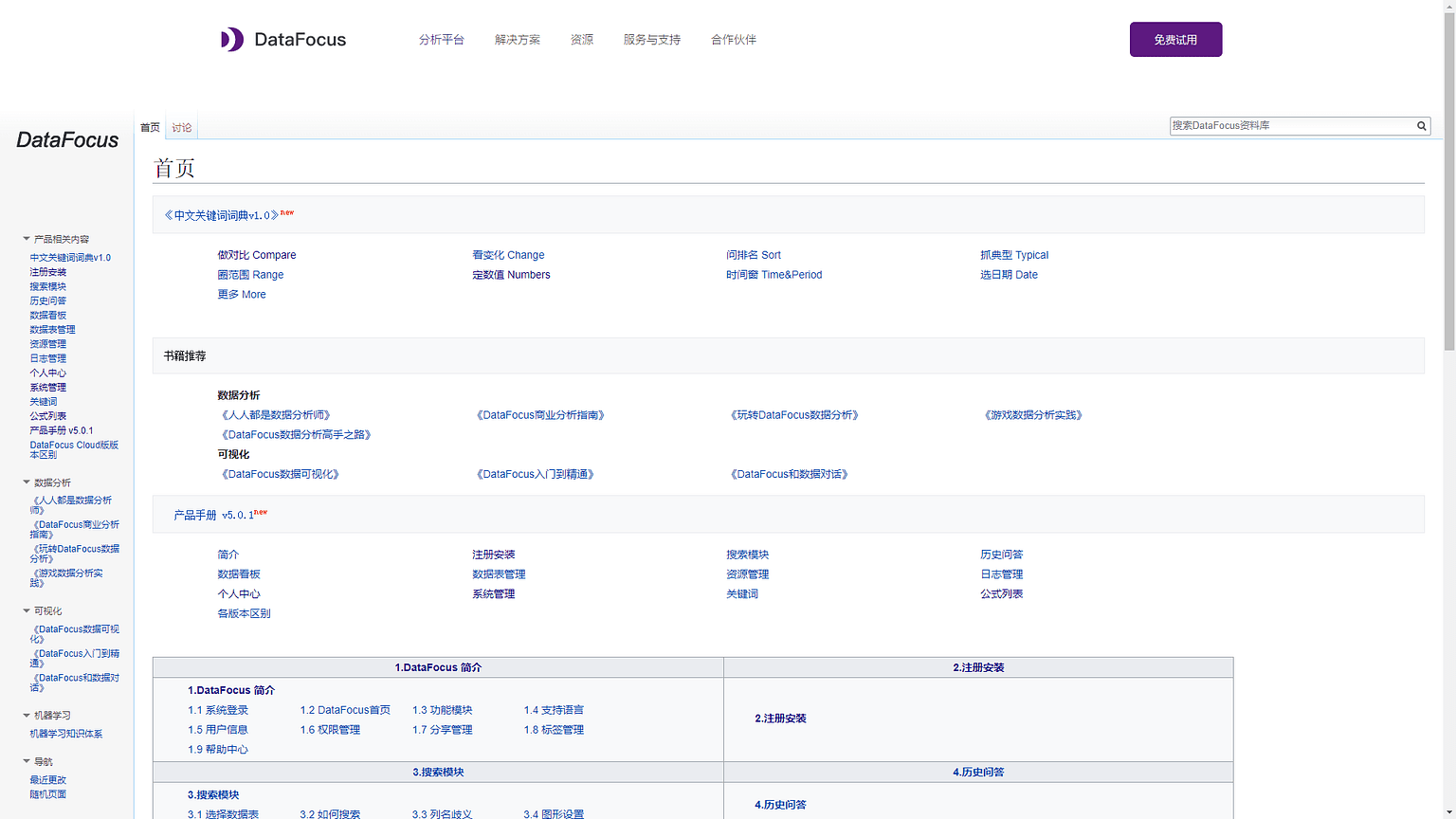1456x819 pixels.
Task: Open 注册安装 in the manual grid
Action: (x=494, y=555)
